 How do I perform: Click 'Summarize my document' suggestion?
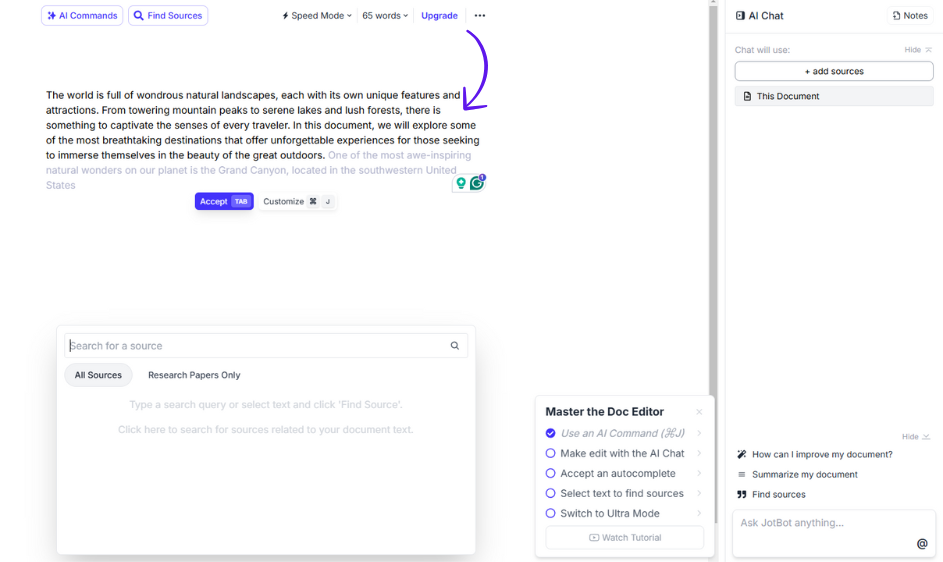point(805,474)
